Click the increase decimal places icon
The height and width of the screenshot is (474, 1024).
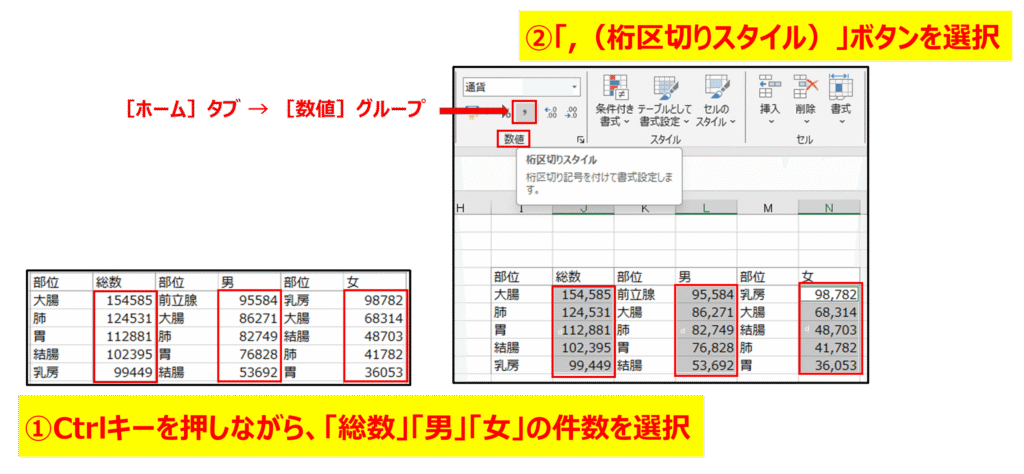[x=550, y=111]
